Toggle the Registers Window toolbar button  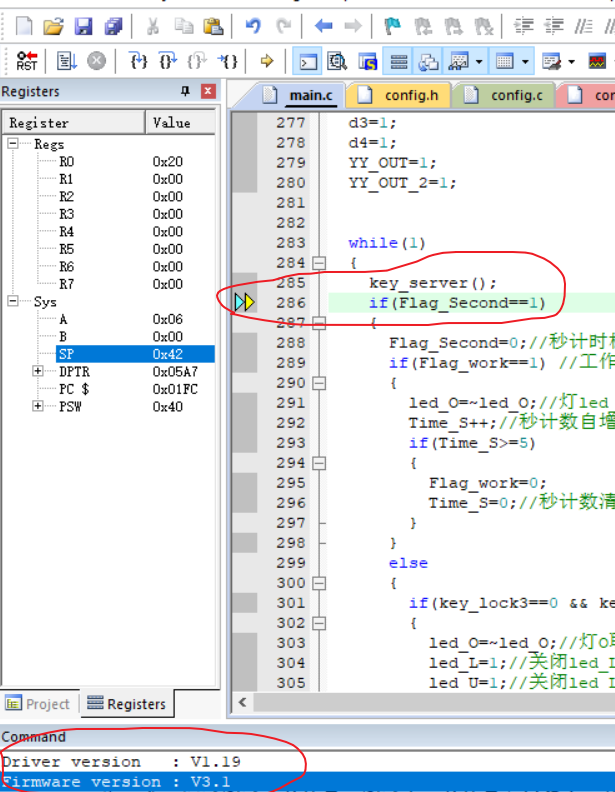pos(399,61)
